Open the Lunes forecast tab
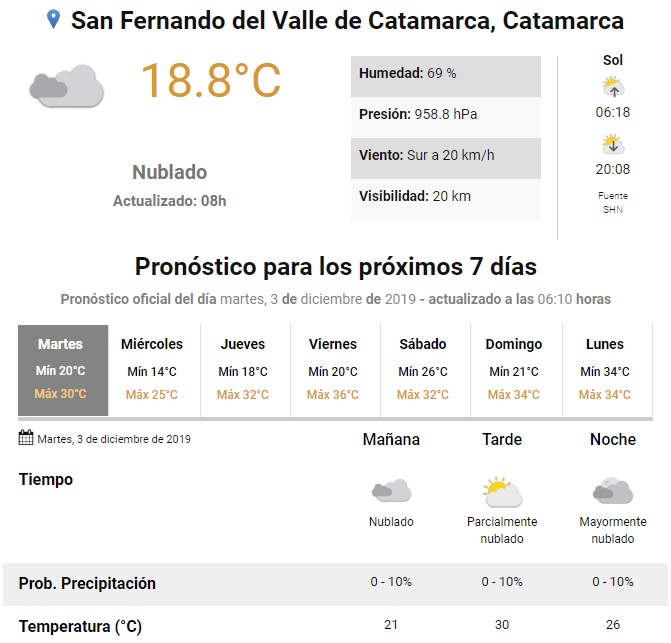 click(605, 369)
